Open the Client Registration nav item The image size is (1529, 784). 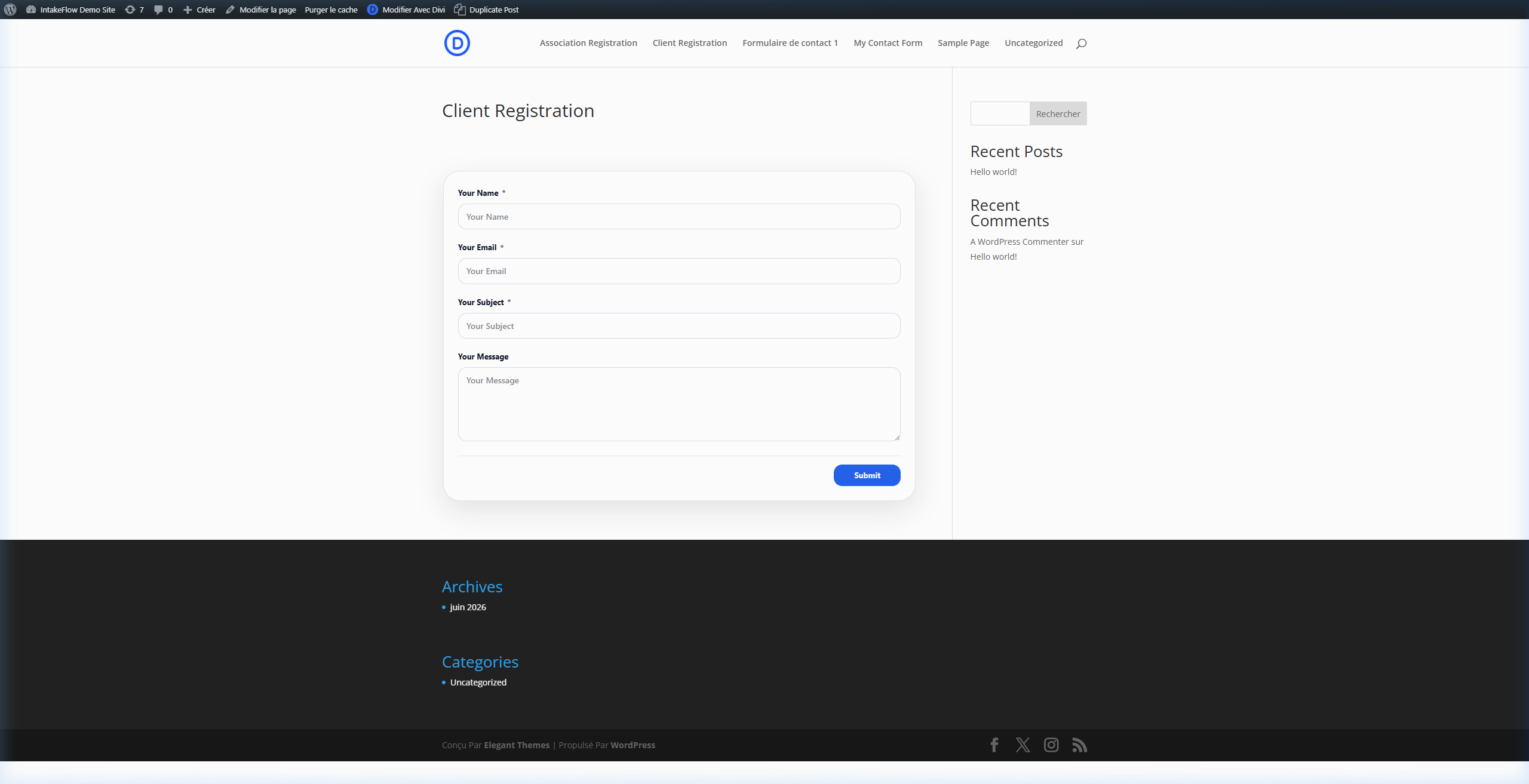click(690, 43)
